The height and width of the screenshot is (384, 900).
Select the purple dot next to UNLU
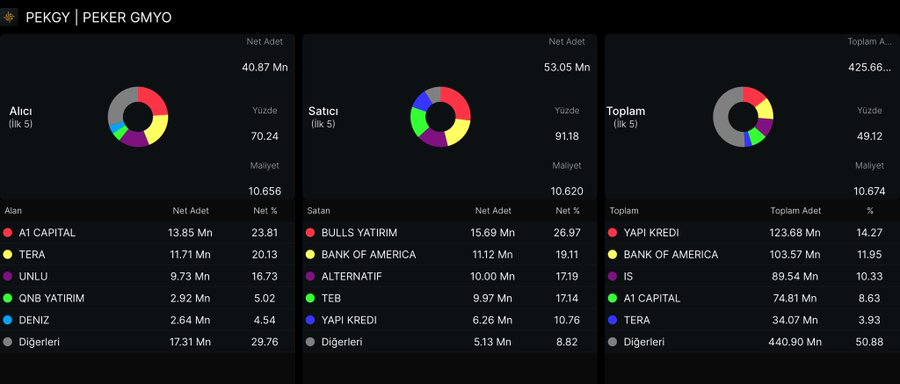(x=7, y=277)
